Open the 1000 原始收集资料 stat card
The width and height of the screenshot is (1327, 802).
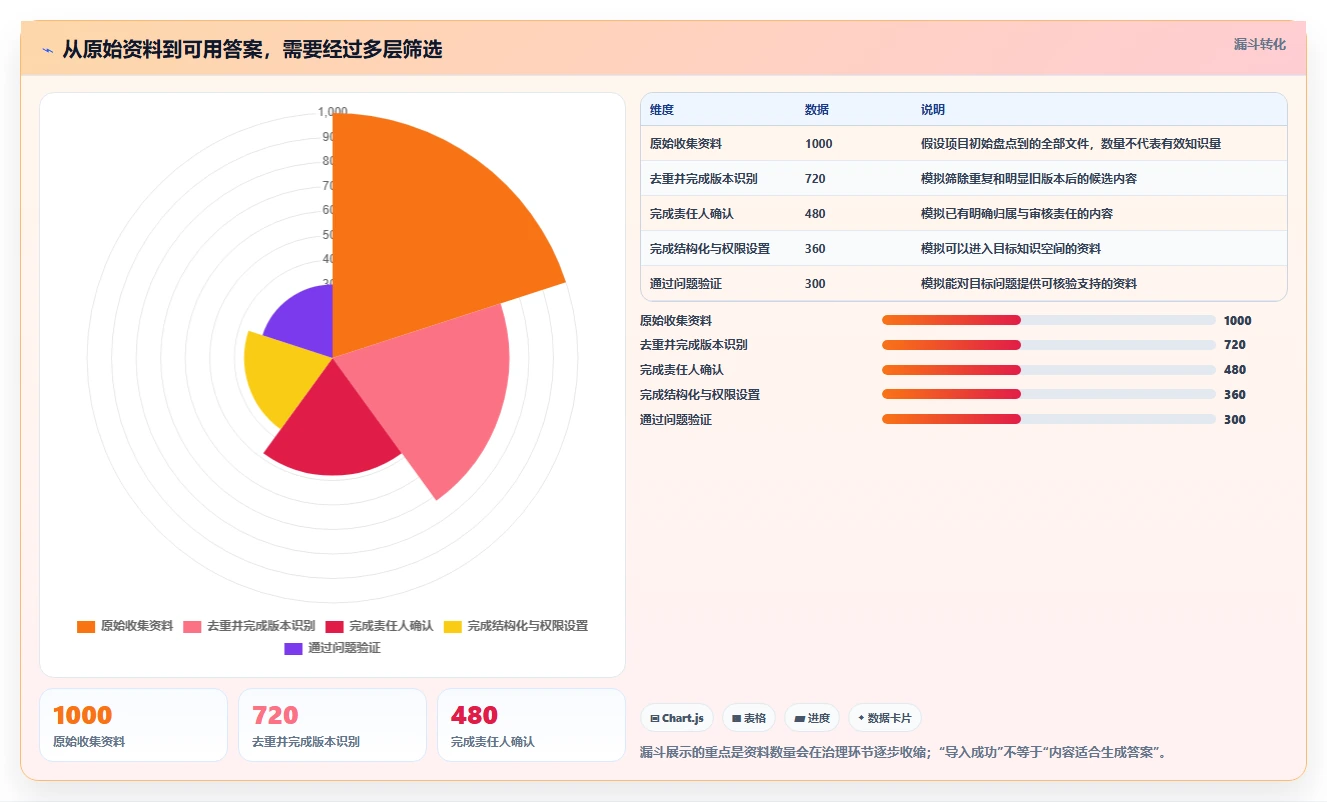(x=134, y=725)
